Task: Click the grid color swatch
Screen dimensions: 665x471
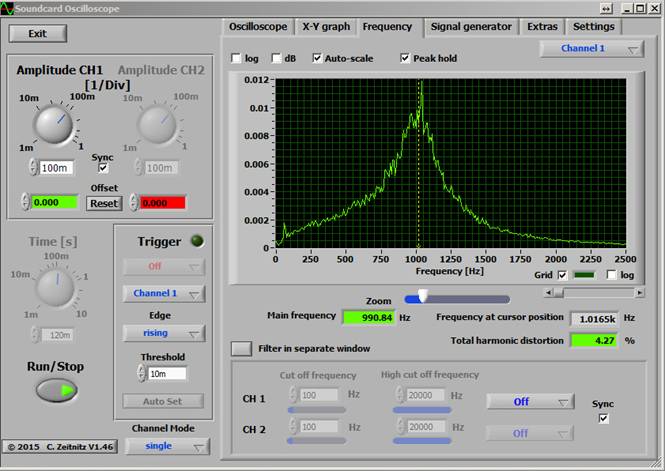Action: (586, 275)
